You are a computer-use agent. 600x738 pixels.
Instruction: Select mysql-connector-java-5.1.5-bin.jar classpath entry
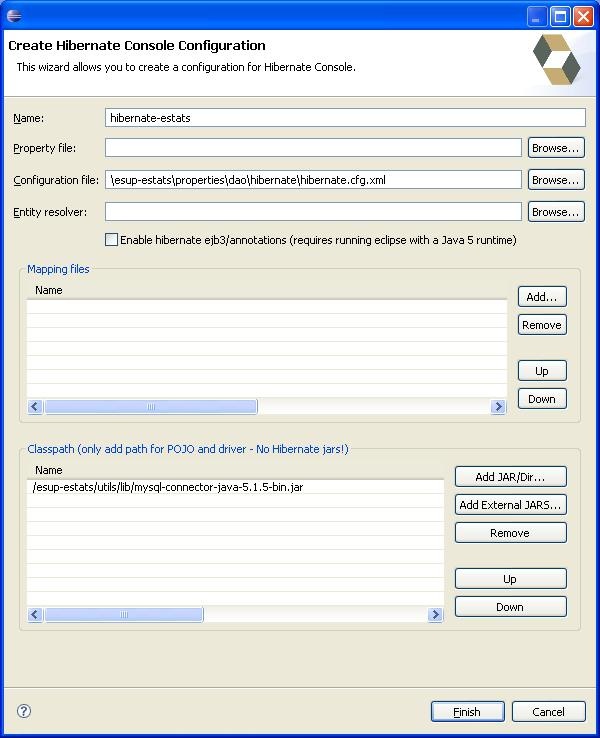(168, 487)
